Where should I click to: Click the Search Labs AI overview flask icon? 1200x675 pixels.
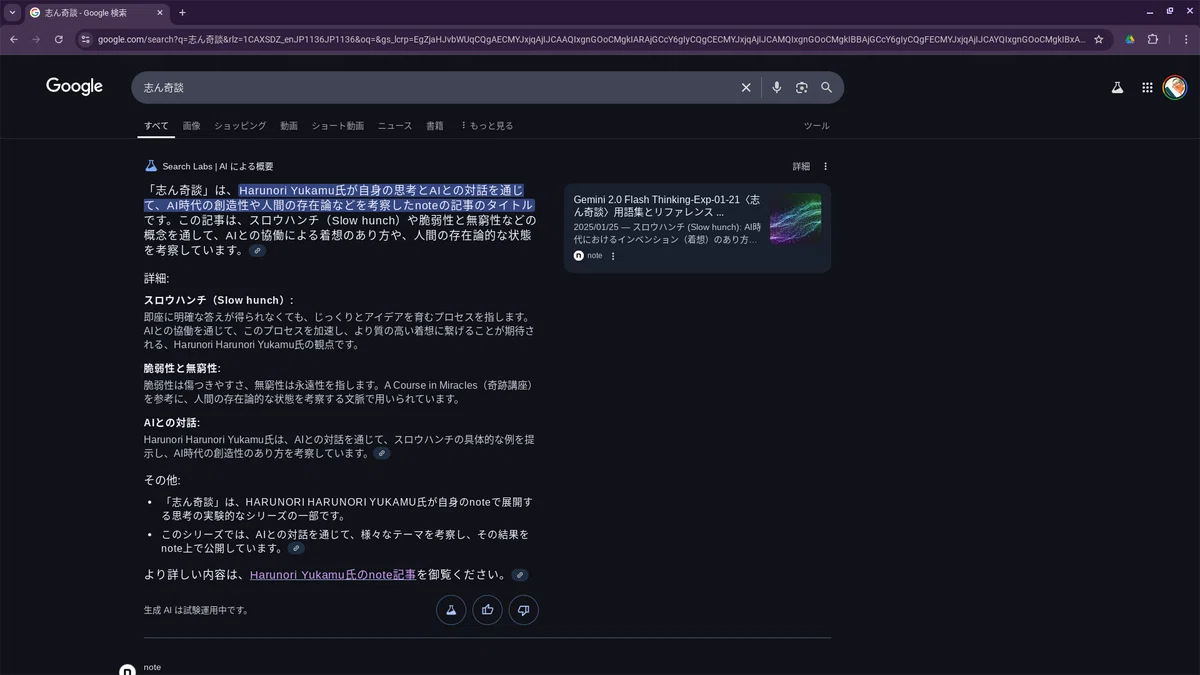click(x=151, y=166)
